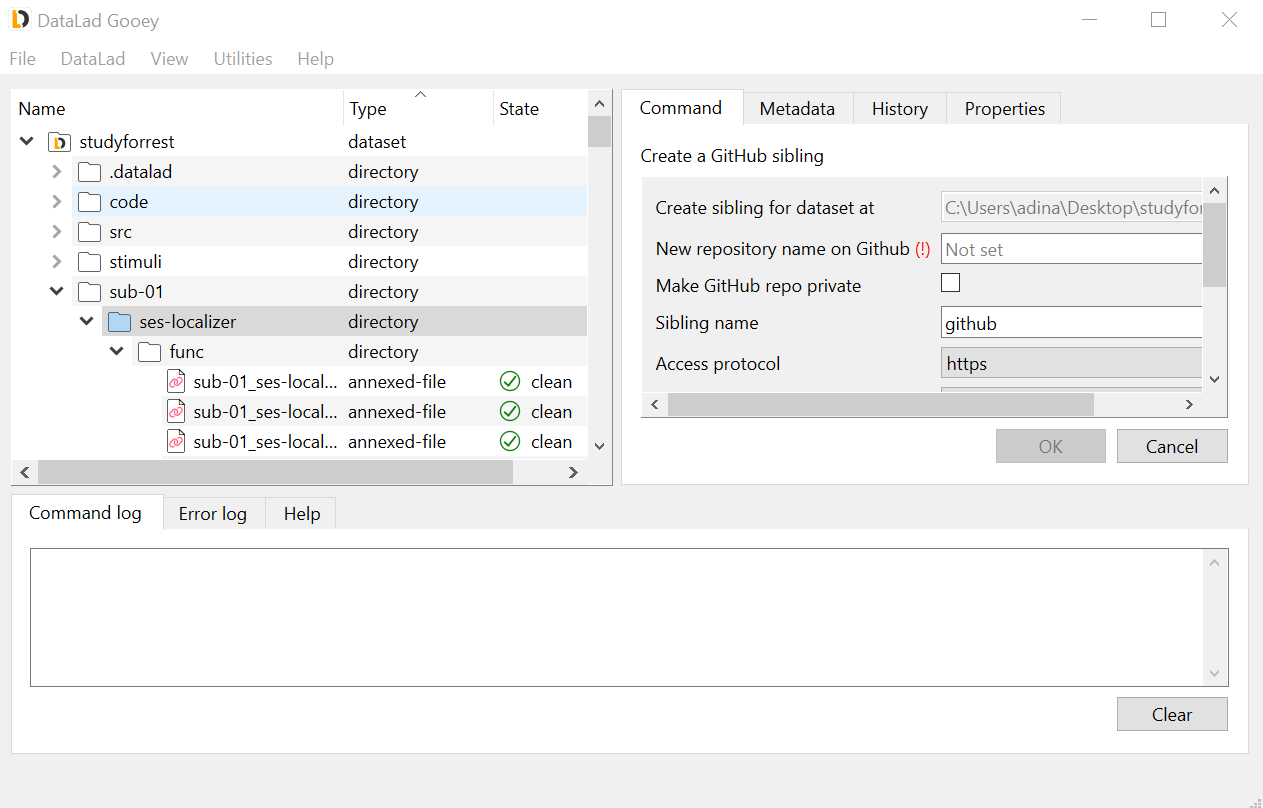Image resolution: width=1263 pixels, height=808 pixels.
Task: Click the func folder icon
Action: click(149, 352)
